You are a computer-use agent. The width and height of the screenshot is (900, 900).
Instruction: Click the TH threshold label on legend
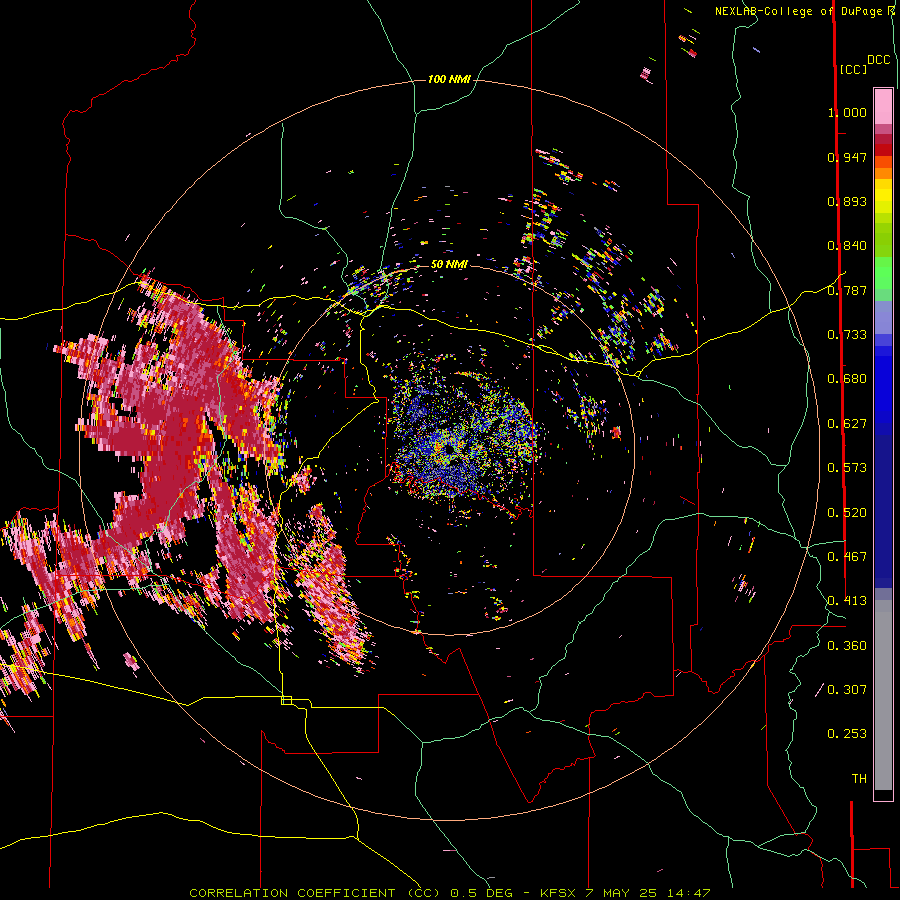click(x=859, y=779)
